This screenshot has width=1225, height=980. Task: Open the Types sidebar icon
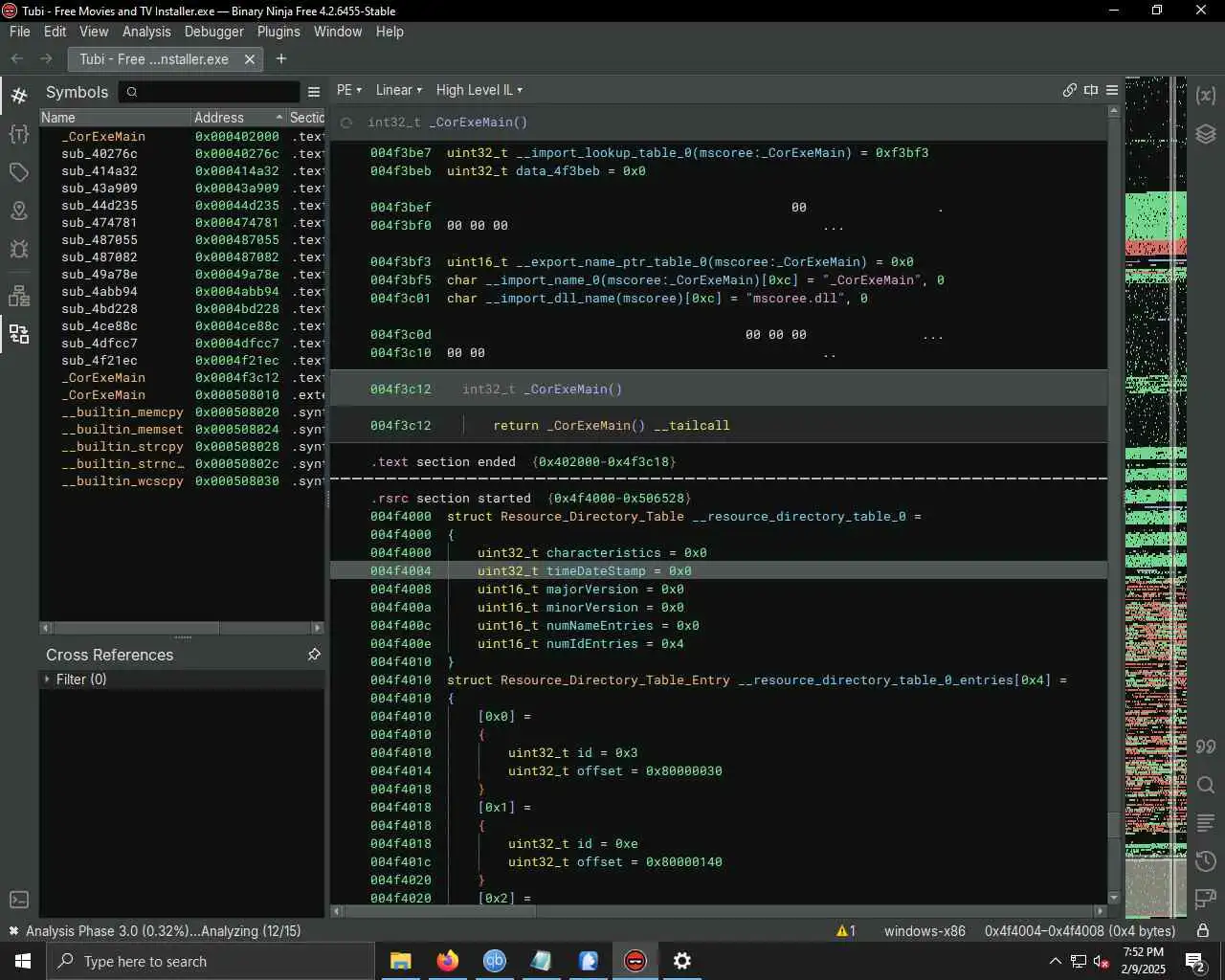point(18,133)
